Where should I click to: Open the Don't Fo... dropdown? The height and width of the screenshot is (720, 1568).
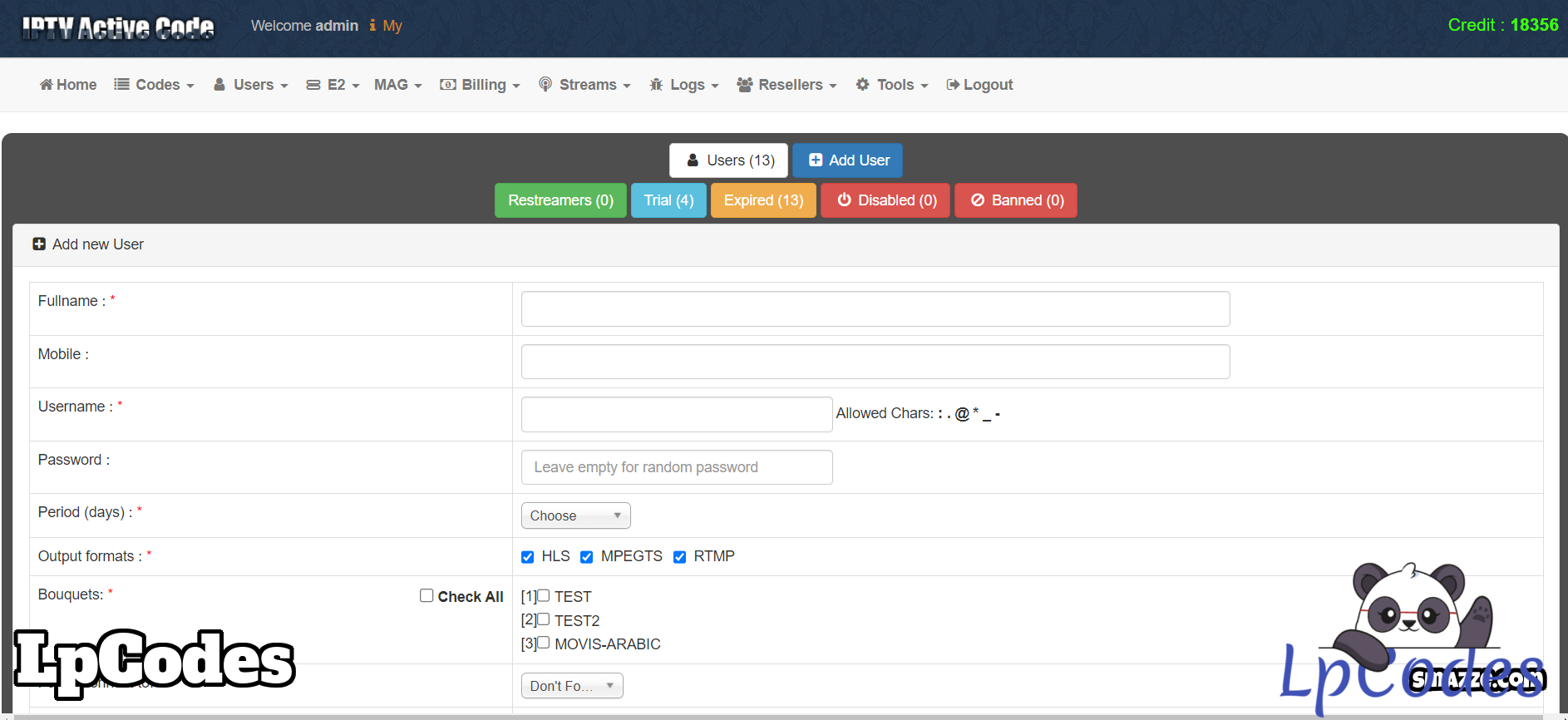coord(572,686)
